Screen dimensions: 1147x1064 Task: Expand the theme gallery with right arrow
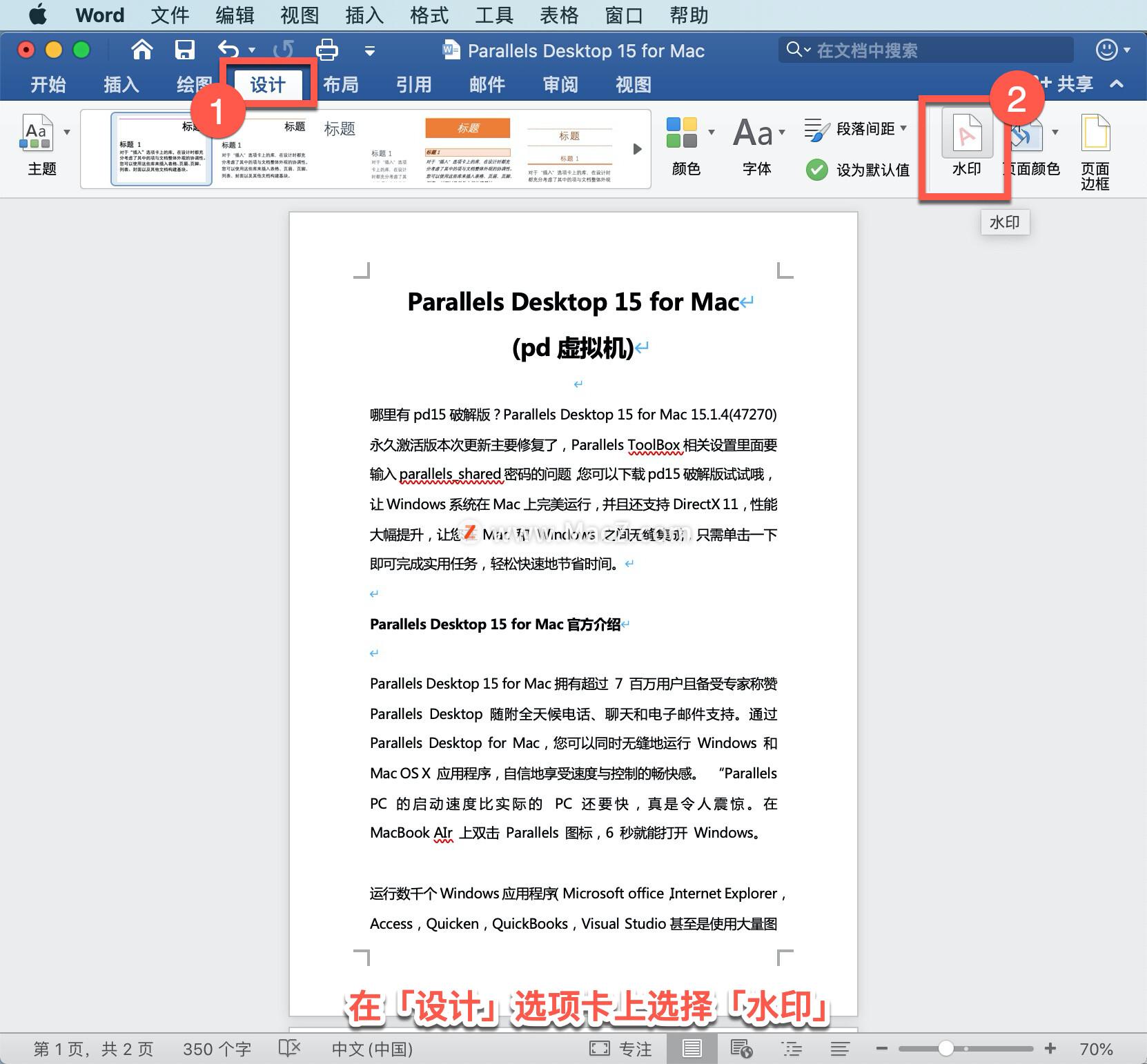pos(636,148)
